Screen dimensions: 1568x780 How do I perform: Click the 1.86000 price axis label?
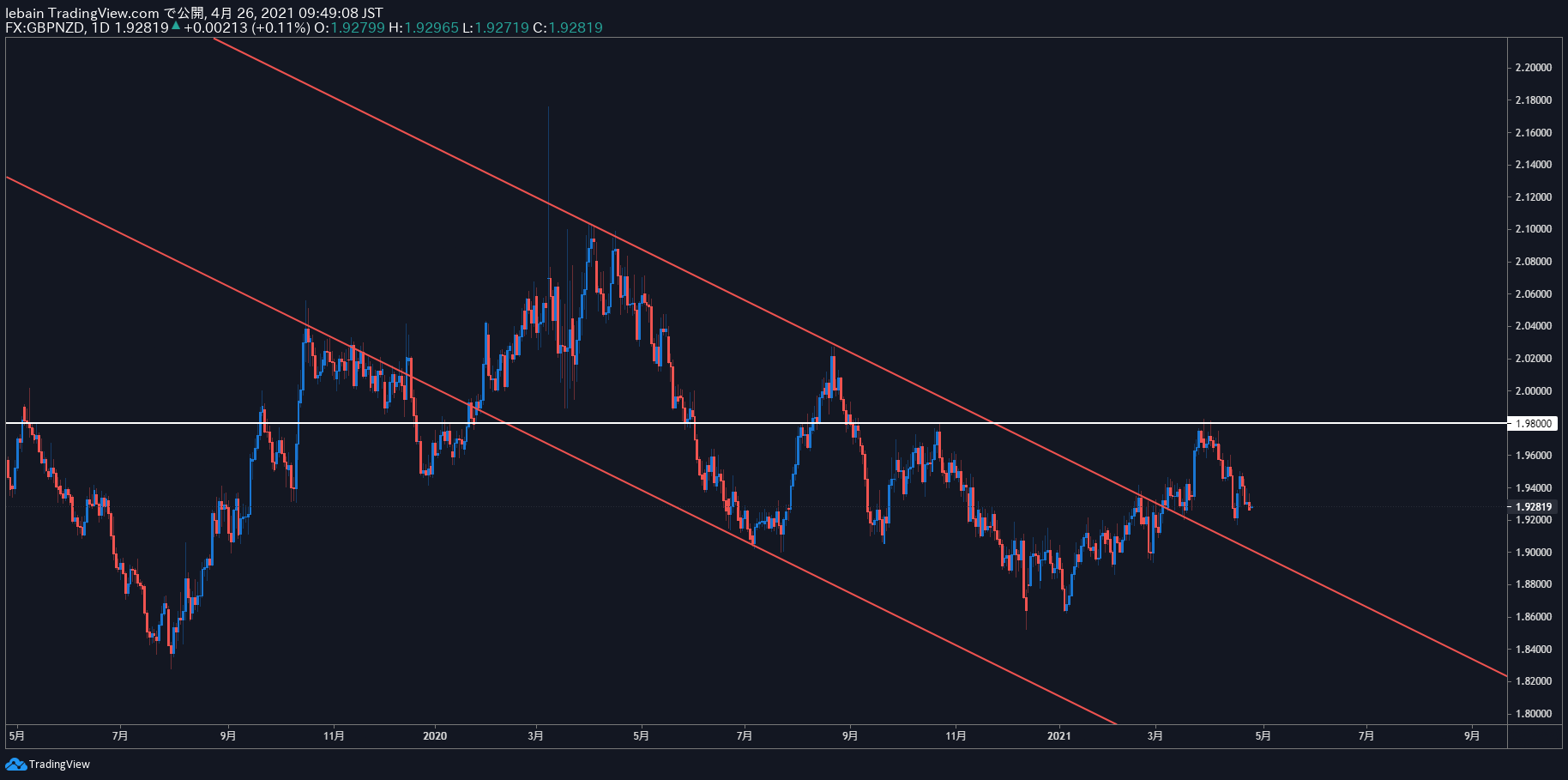pos(1533,617)
